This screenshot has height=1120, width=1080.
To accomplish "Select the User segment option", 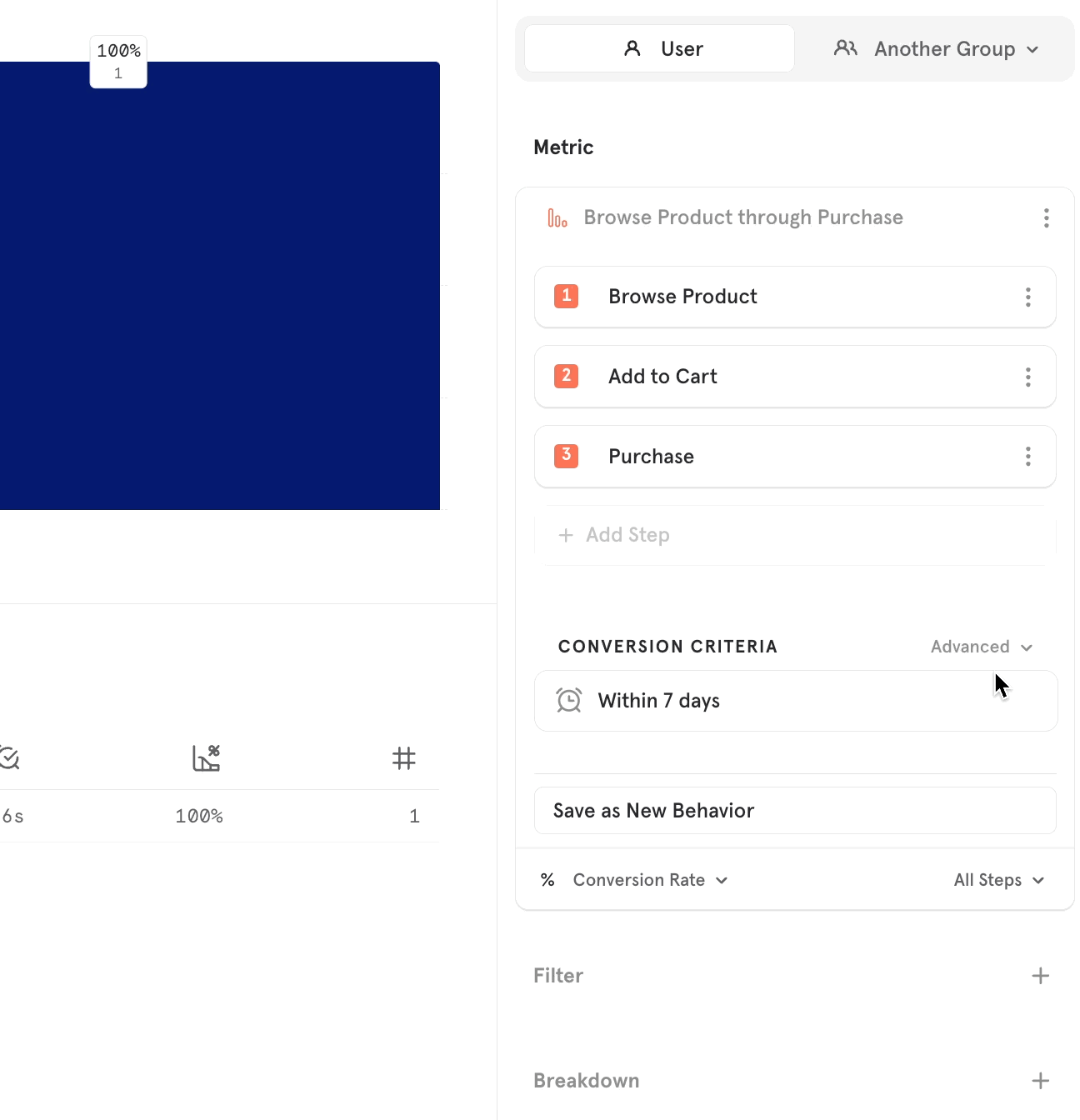I will point(658,47).
